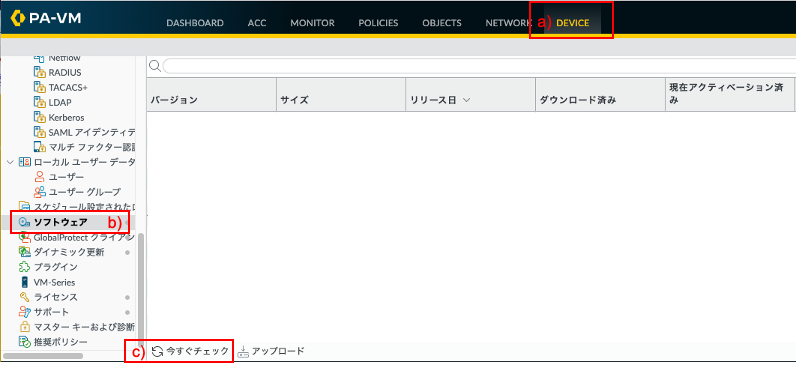Select ソフトウェア in the sidebar

(60, 222)
